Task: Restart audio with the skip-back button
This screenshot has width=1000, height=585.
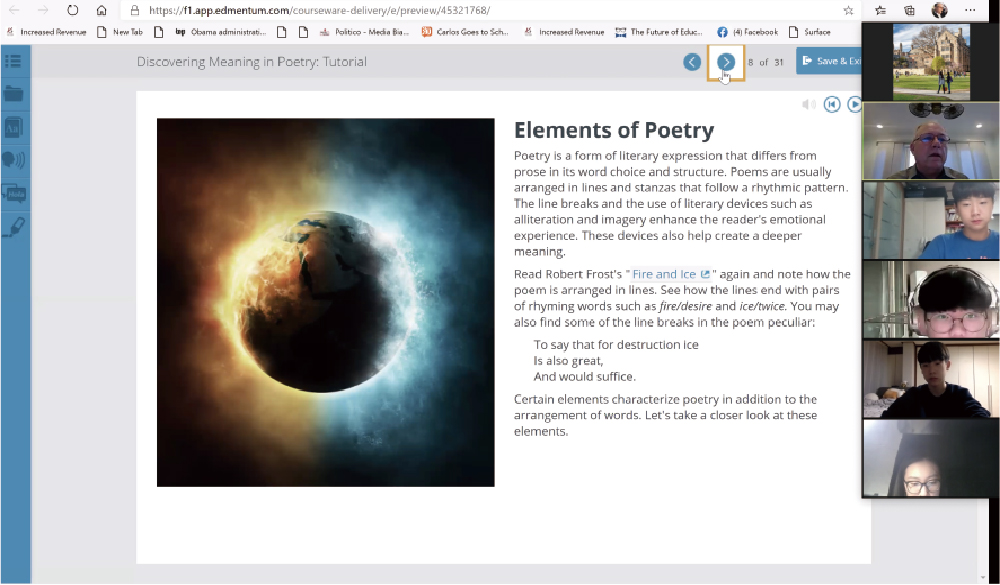Action: click(x=832, y=104)
